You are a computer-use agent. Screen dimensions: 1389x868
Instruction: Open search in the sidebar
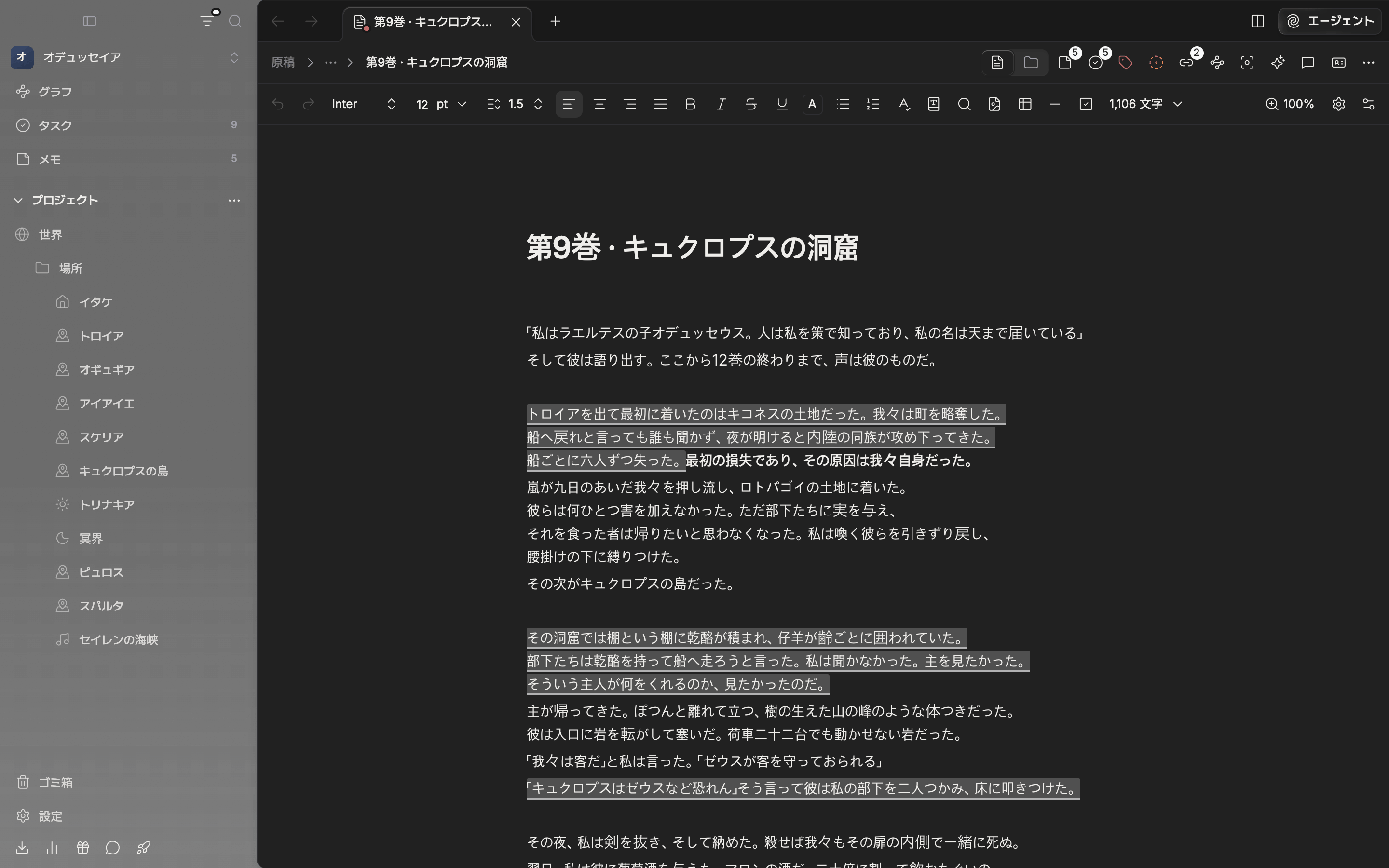[235, 21]
